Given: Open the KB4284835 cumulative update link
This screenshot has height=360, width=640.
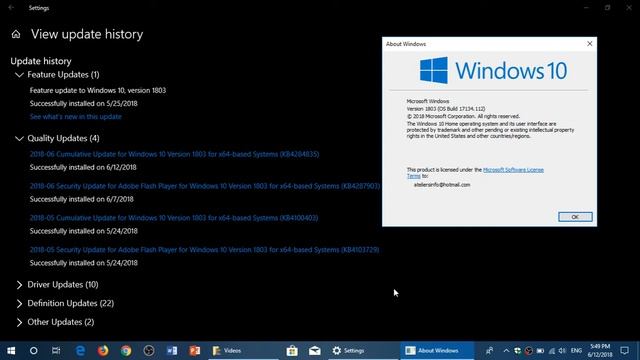Looking at the screenshot, I should pos(174,154).
